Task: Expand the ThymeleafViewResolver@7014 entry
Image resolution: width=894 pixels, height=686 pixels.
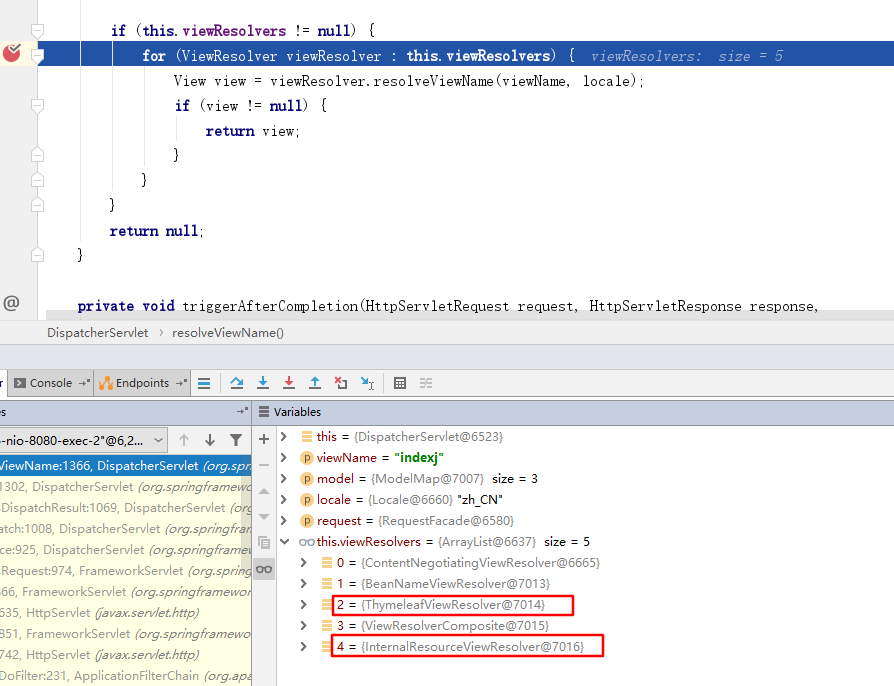Action: coord(306,605)
